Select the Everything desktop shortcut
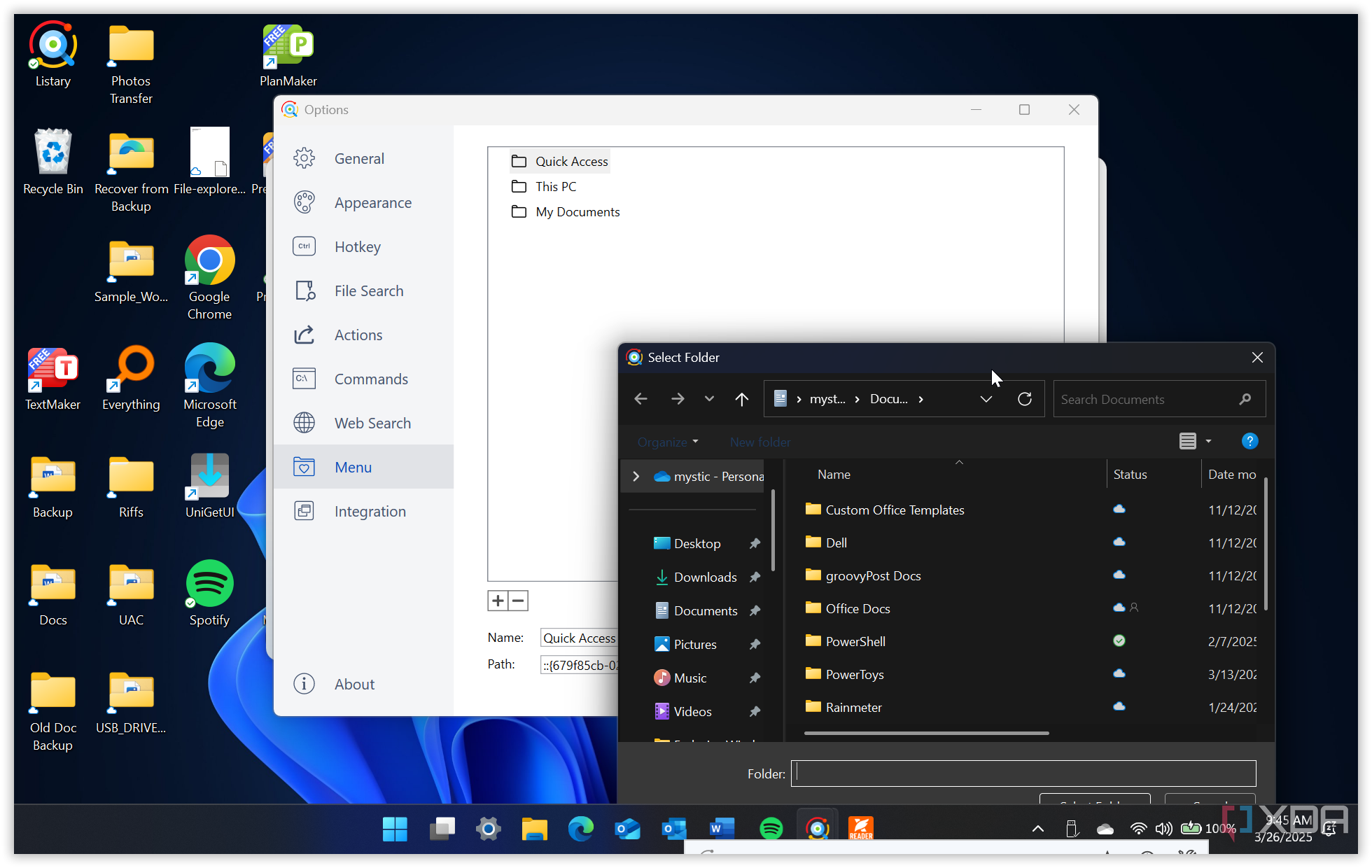 pyautogui.click(x=131, y=378)
